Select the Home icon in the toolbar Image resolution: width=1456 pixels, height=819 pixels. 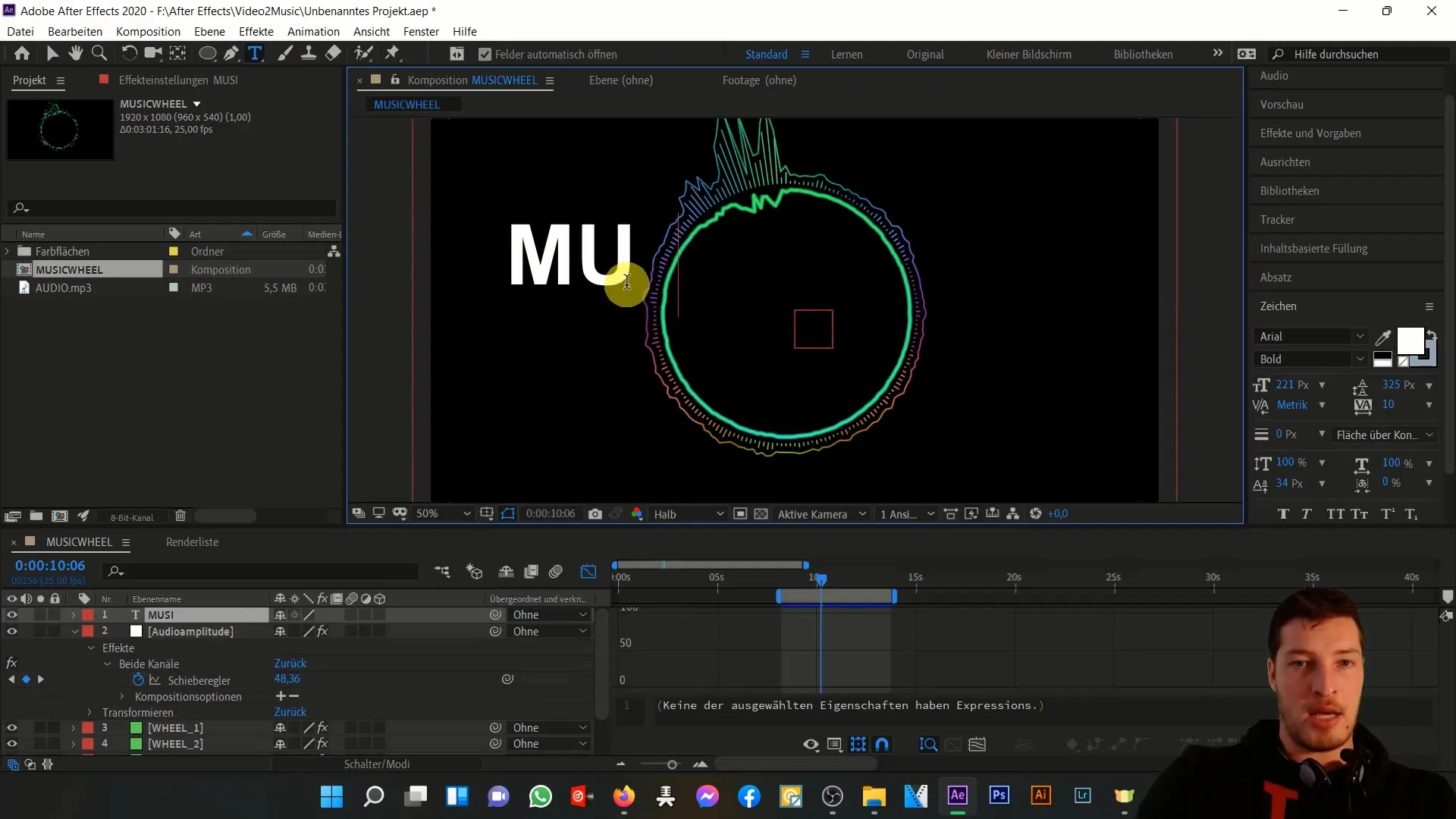[x=22, y=54]
